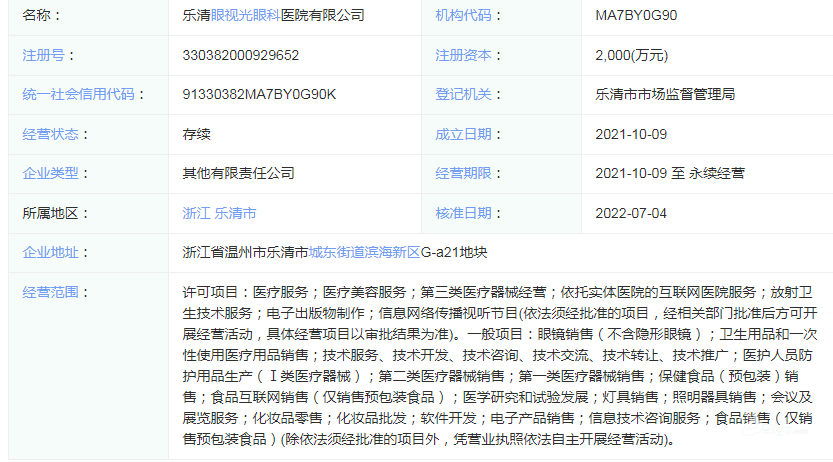833x462 pixels.
Task: Click the G-a21地块 address text
Action: click(x=454, y=252)
